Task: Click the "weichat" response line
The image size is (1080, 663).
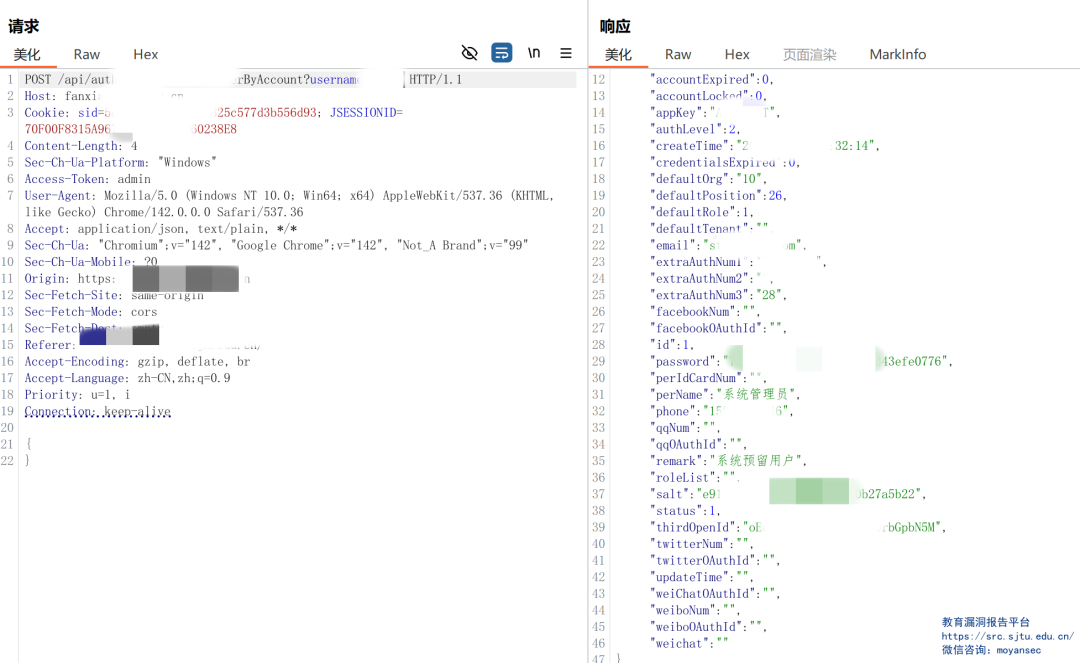Action: coord(689,644)
